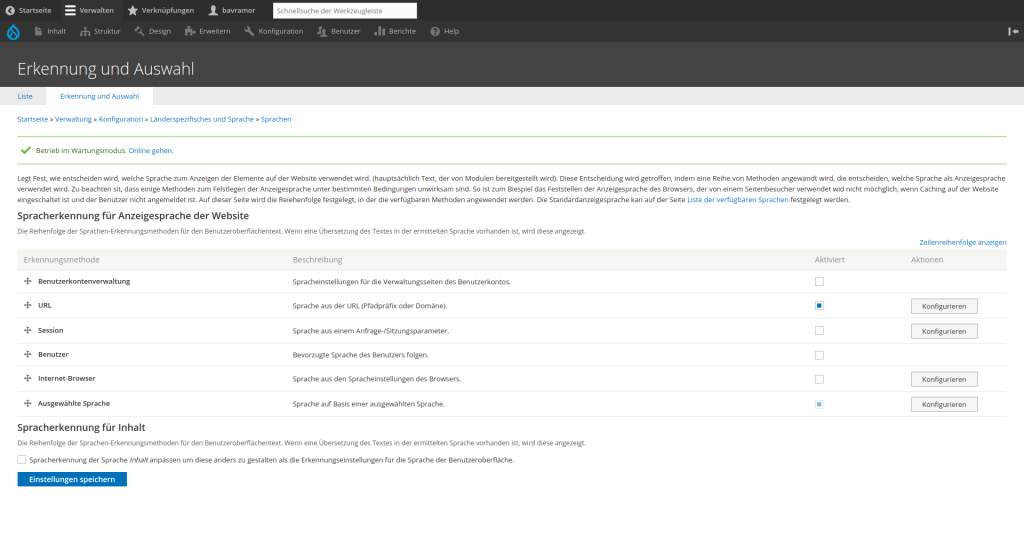This screenshot has width=1024, height=536.
Task: Open the Verwalten menu in top bar
Action: [89, 10]
